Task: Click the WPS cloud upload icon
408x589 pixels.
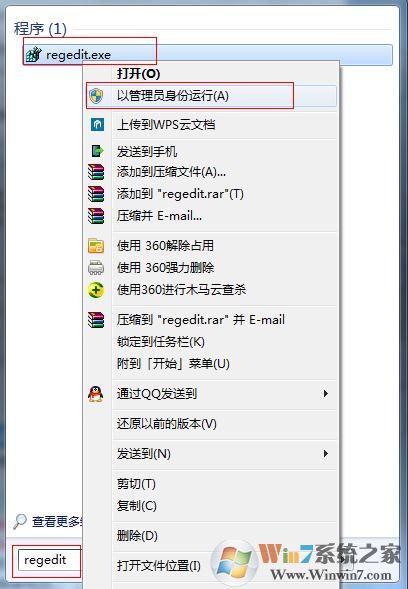Action: click(x=97, y=124)
